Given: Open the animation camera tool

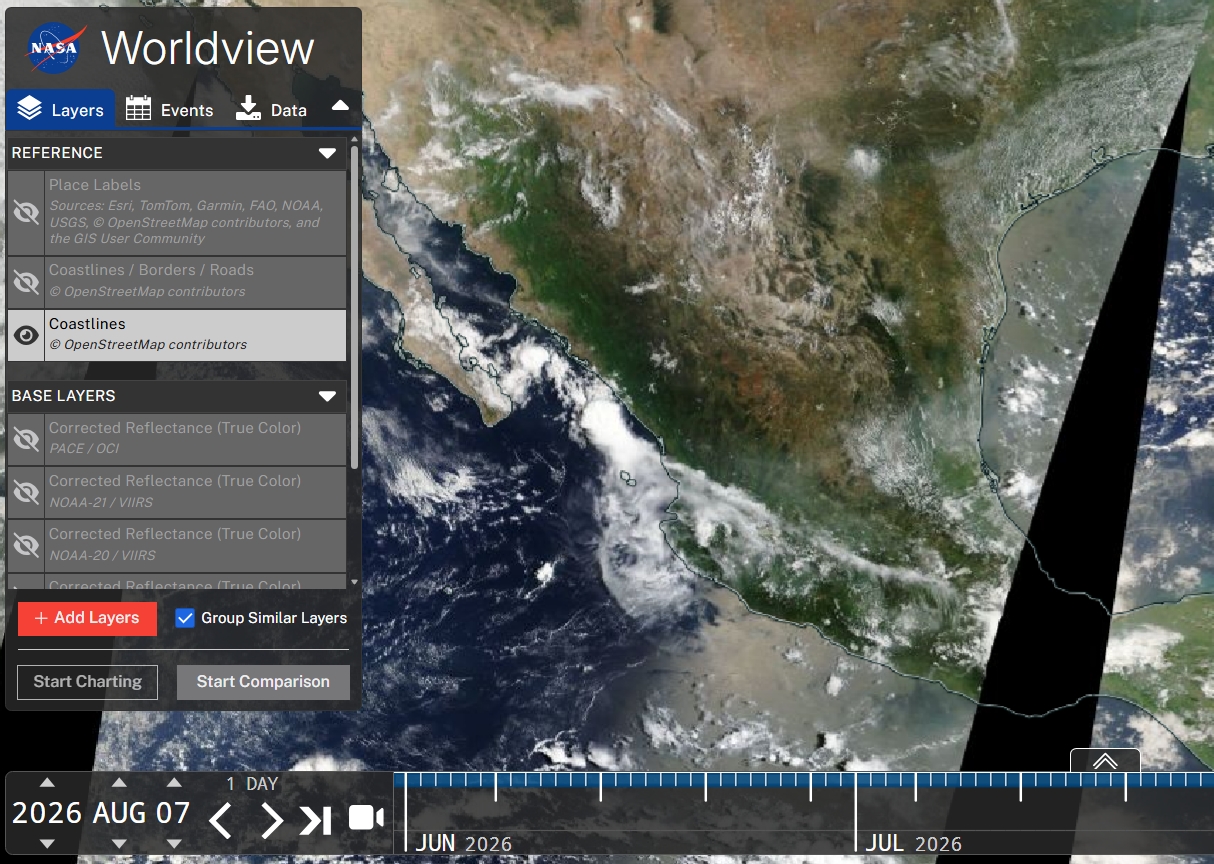Looking at the screenshot, I should coord(366,818).
